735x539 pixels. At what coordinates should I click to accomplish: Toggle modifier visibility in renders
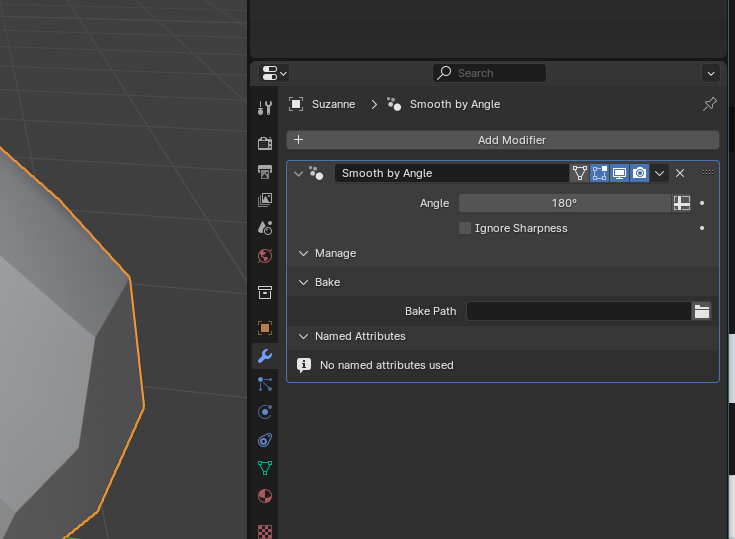pyautogui.click(x=639, y=173)
